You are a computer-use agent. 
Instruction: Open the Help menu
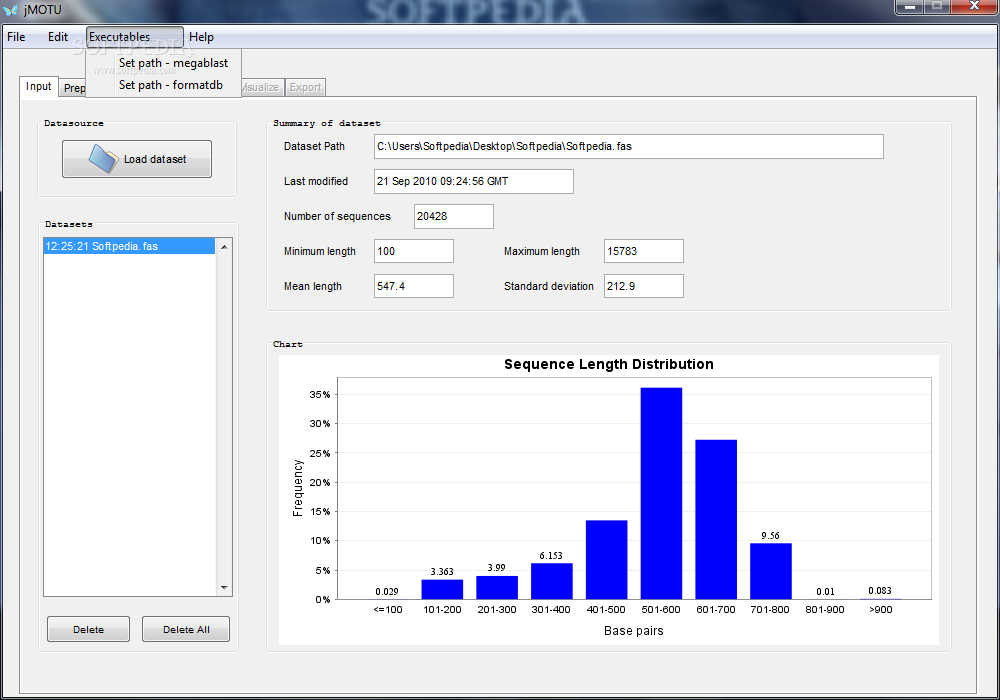201,37
